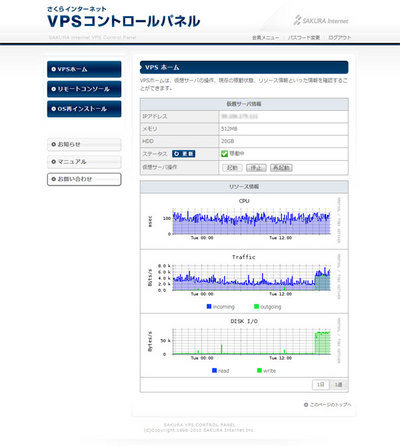Click the blurred IP address value
400x447 pixels.
point(239,116)
